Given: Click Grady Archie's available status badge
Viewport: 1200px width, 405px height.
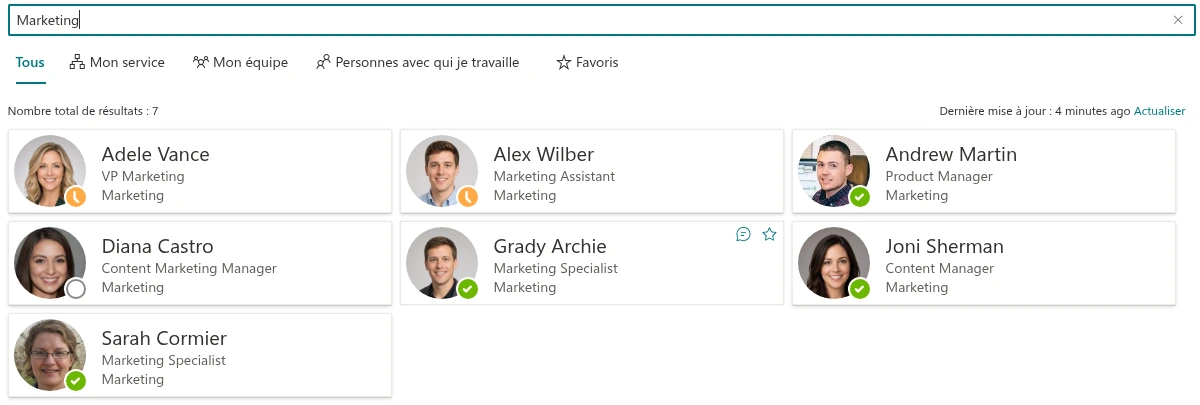Looking at the screenshot, I should pos(468,289).
